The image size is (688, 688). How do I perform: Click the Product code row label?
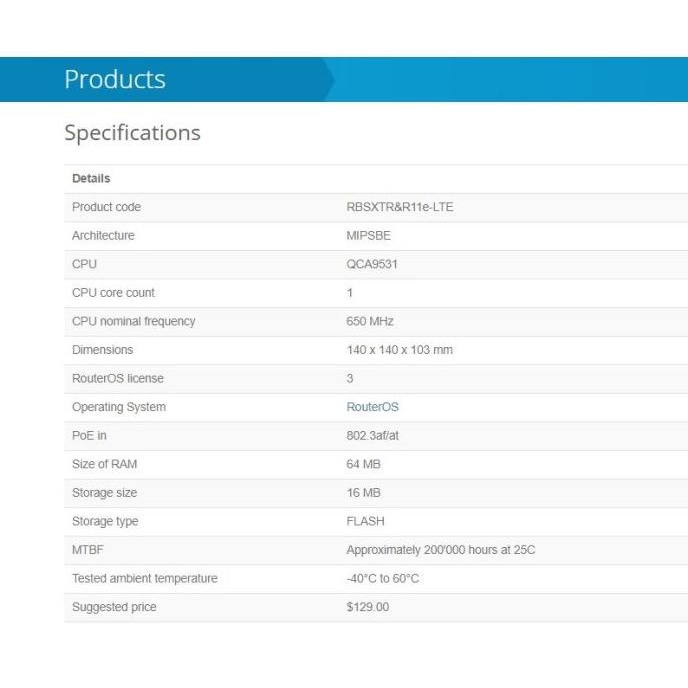point(106,207)
